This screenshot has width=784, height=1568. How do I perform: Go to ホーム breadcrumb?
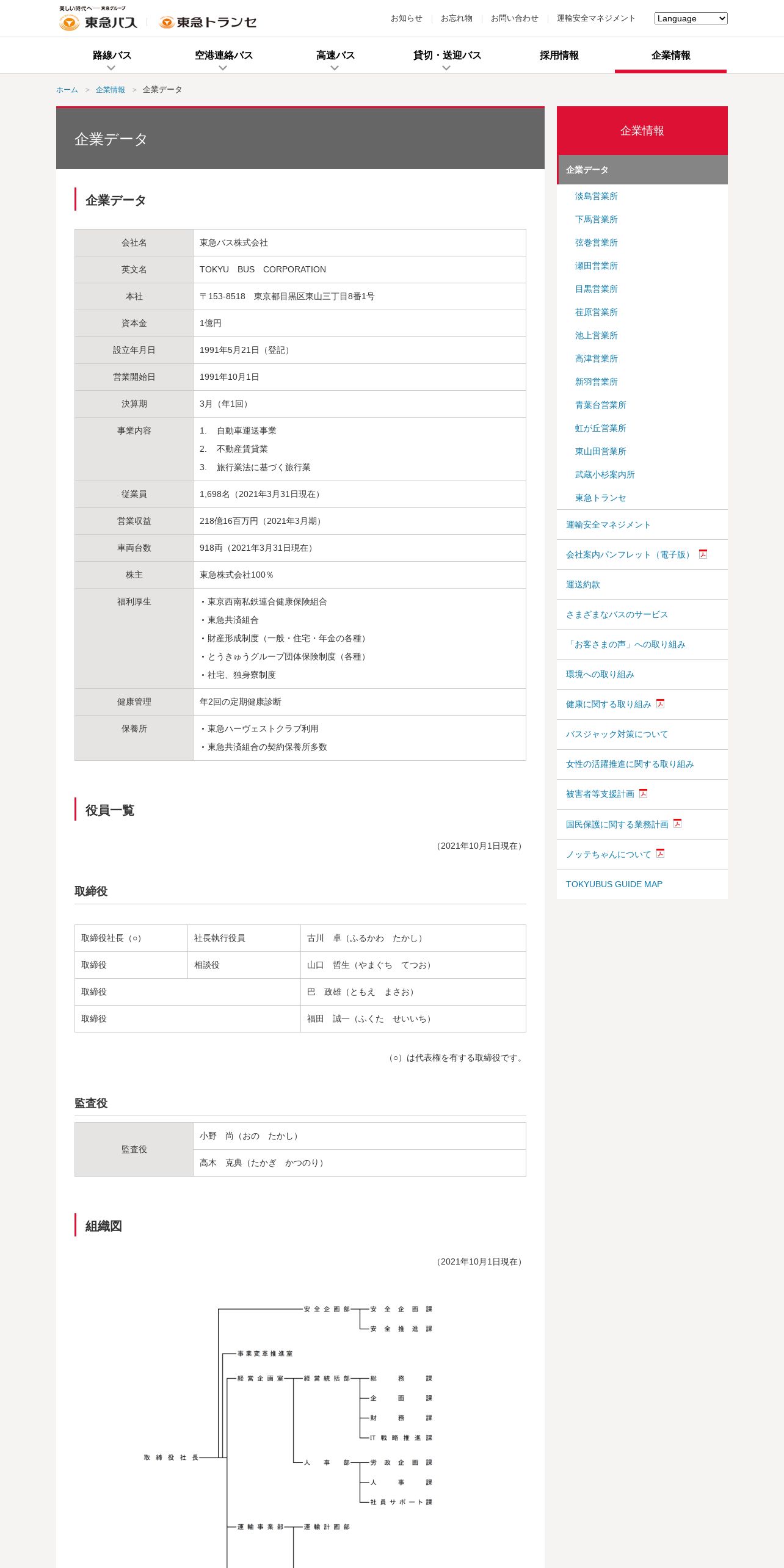[67, 90]
